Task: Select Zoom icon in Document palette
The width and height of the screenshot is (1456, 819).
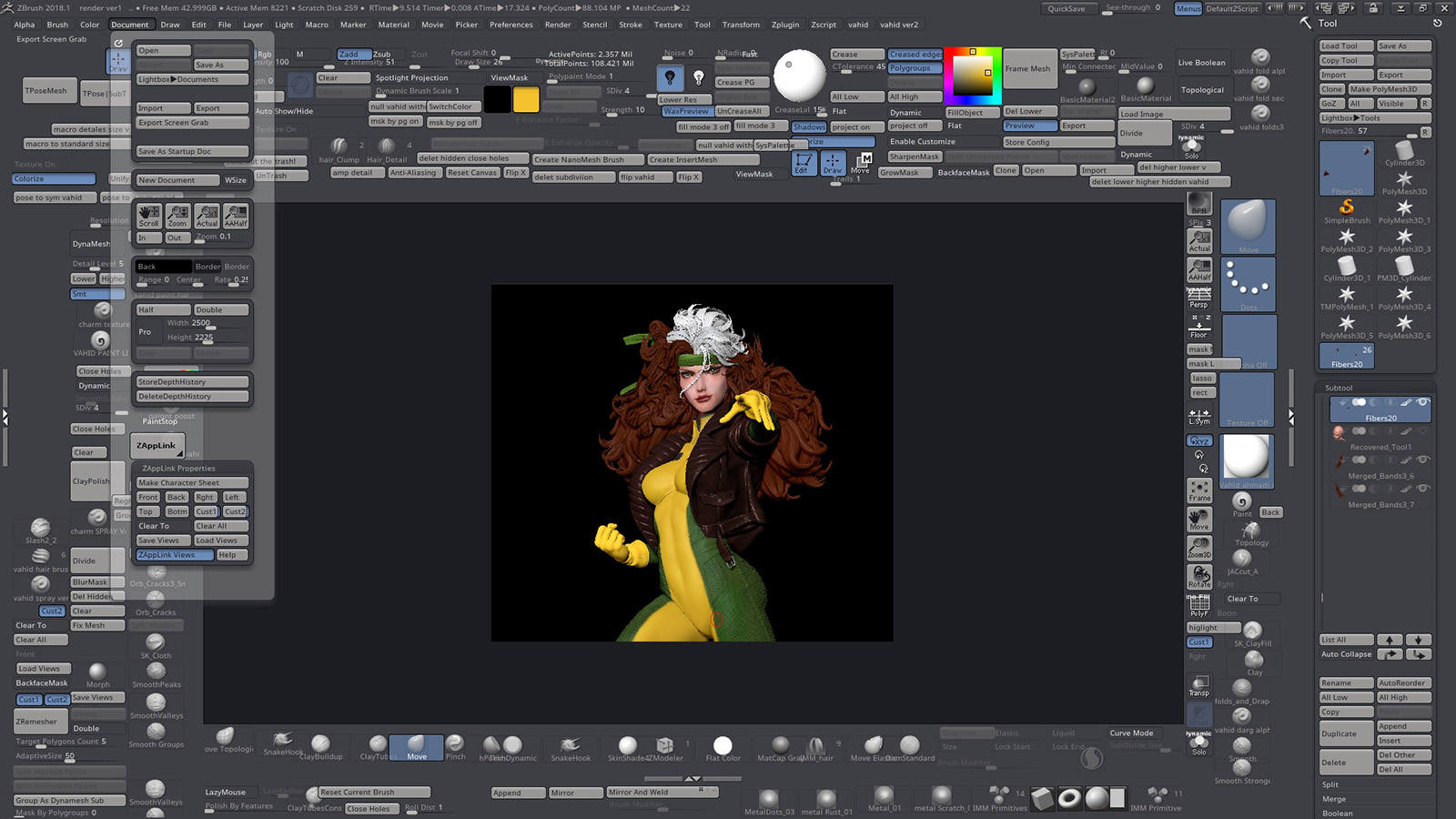Action: tap(177, 216)
